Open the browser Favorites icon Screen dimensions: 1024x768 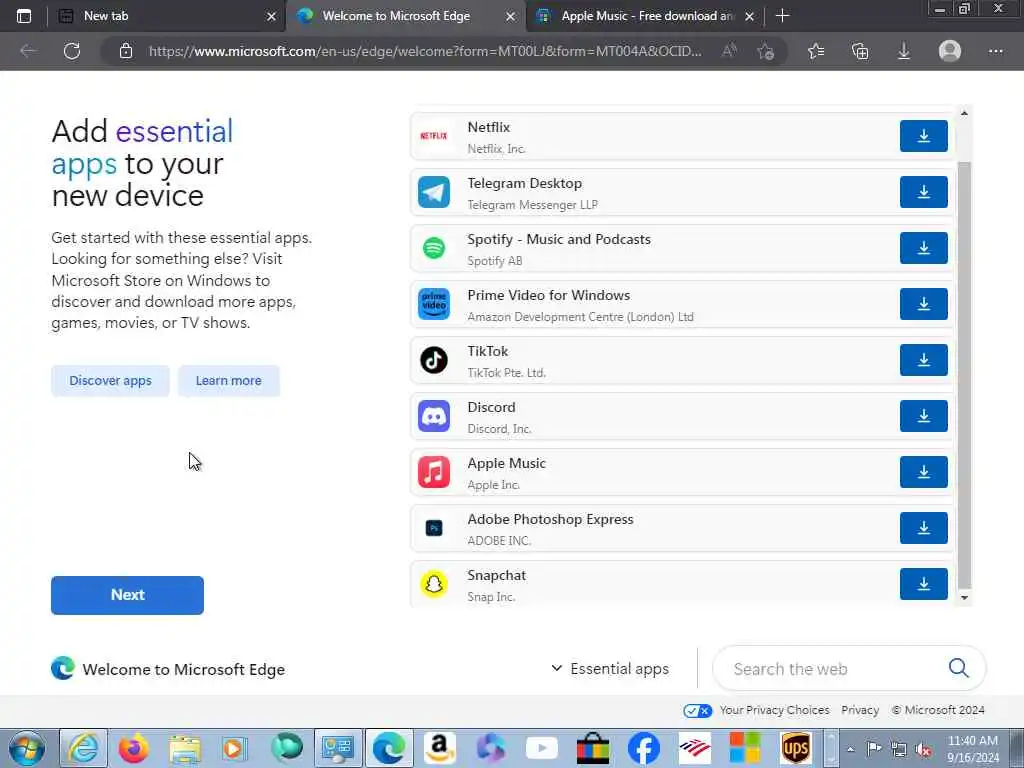click(x=816, y=51)
